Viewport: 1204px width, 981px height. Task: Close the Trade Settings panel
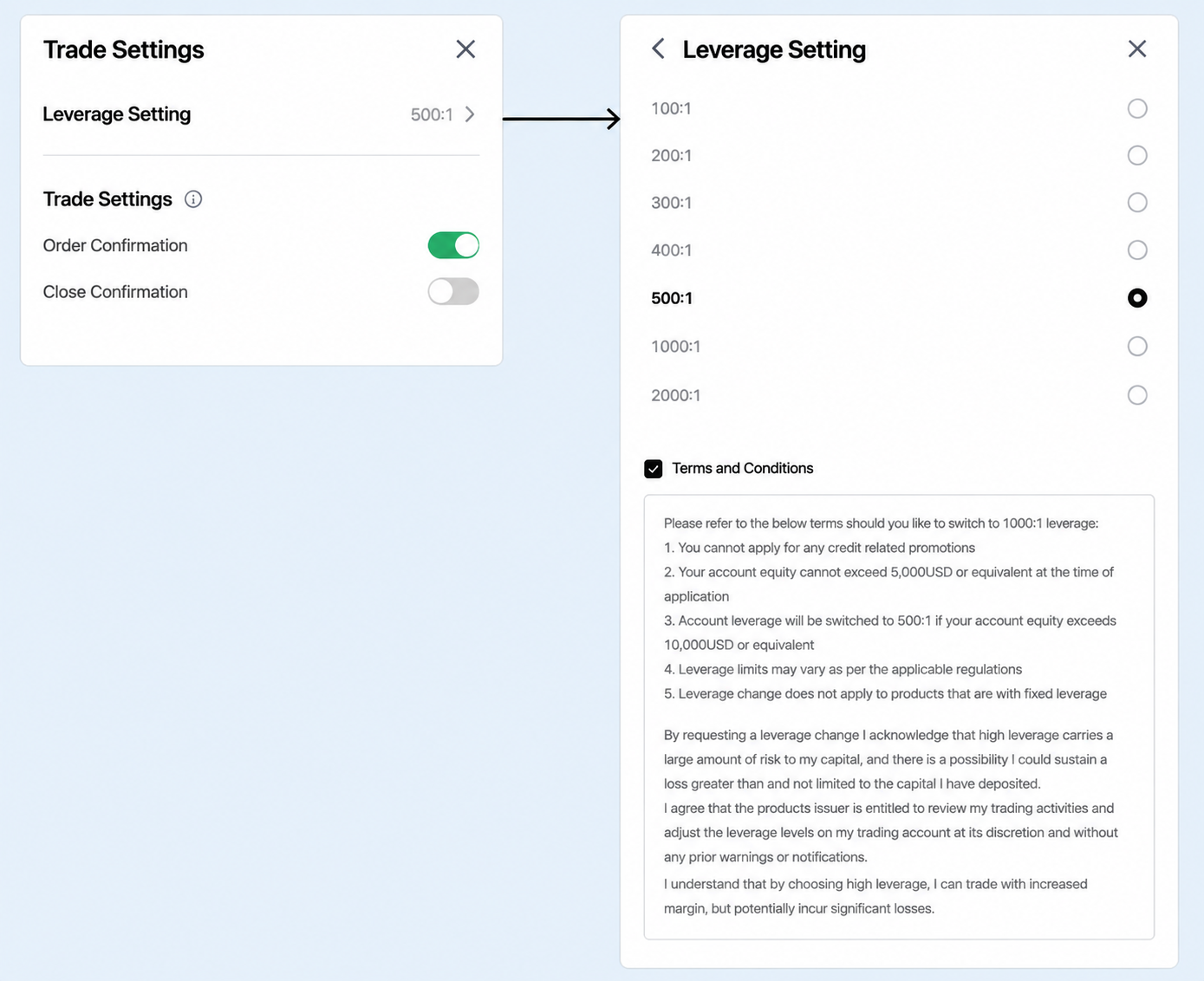[465, 49]
